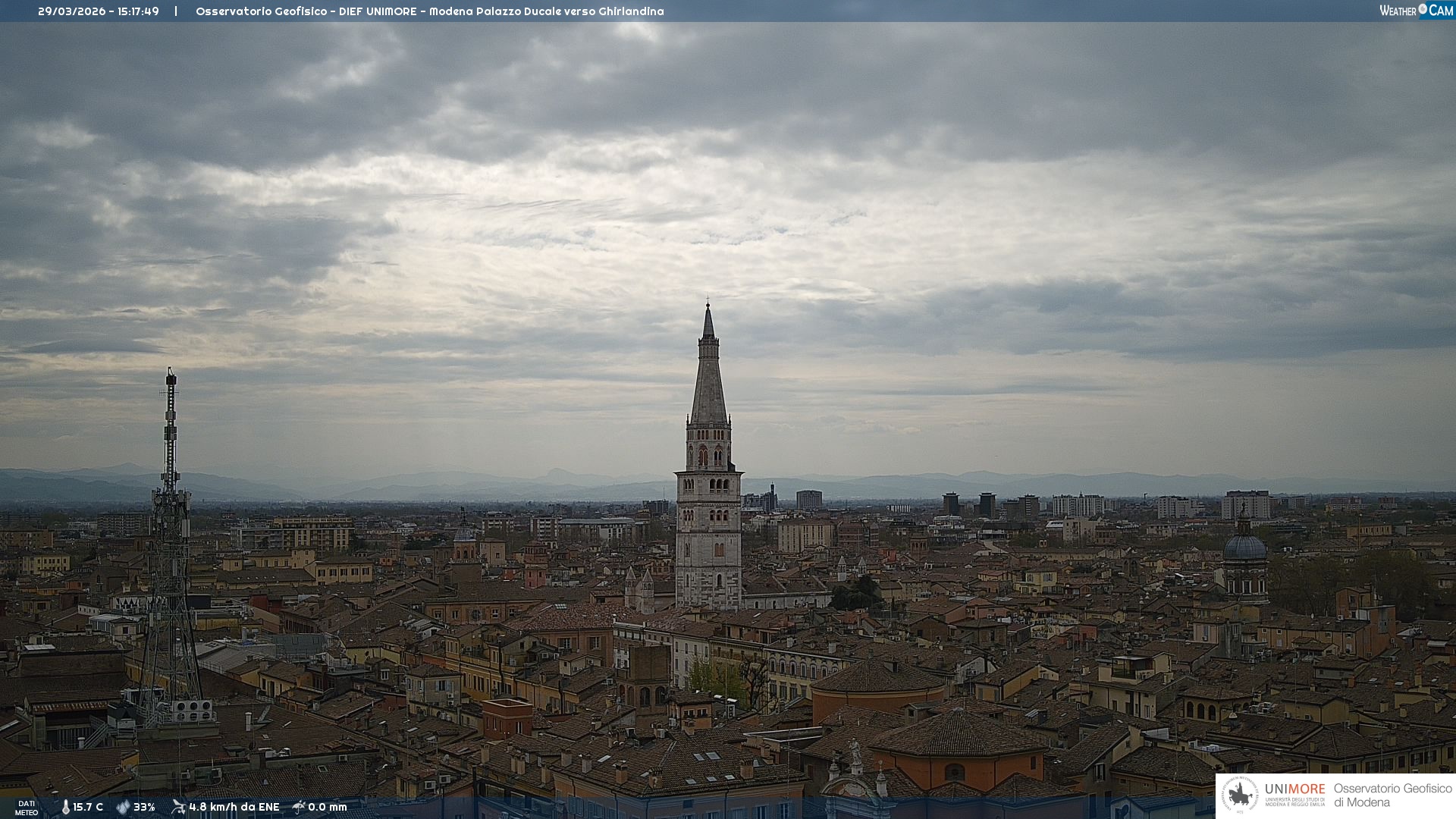Click the Ghirlandina bell tower spire
This screenshot has width=1456, height=819.
[708, 379]
